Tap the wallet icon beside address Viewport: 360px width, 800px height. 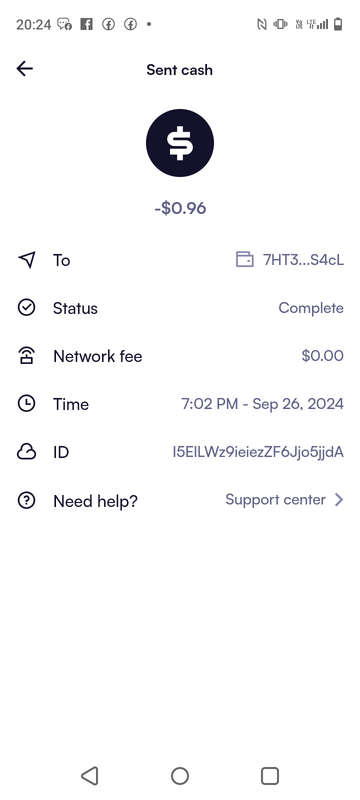point(245,260)
